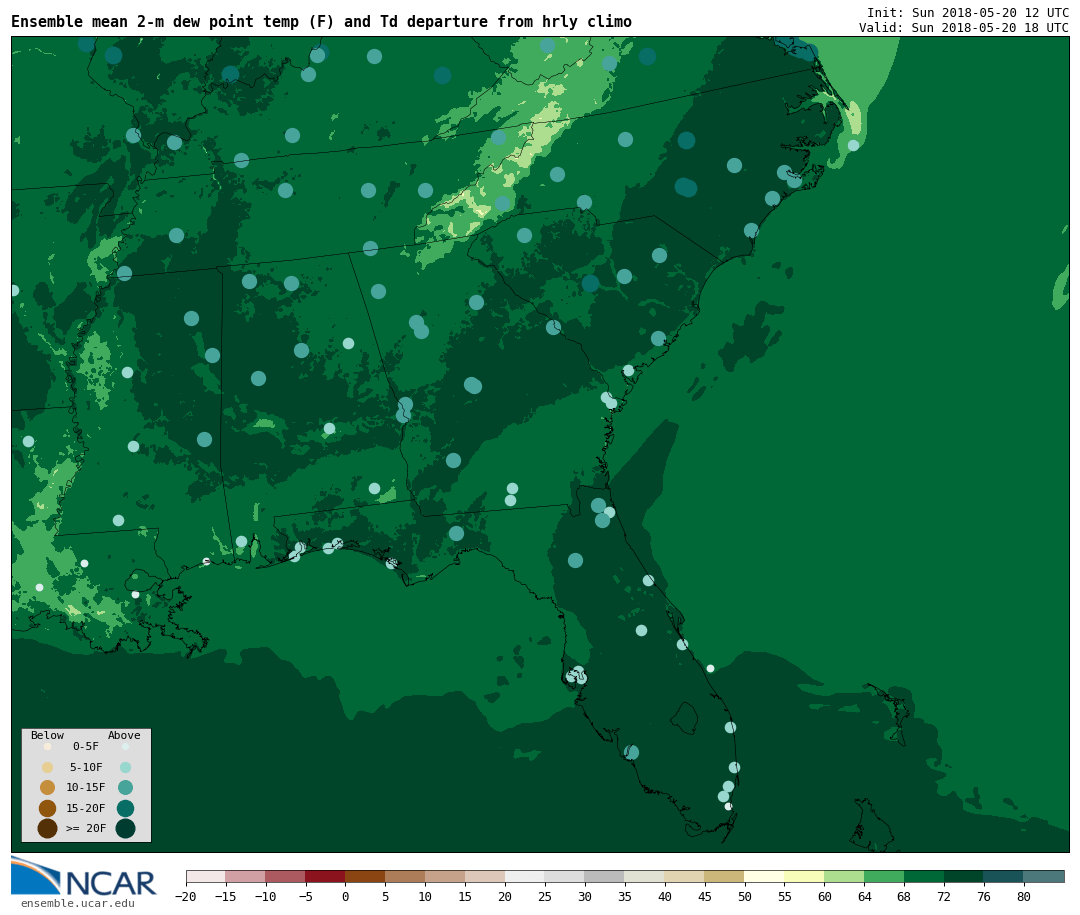Select the dark red -5 to 0 swatch
Image resolution: width=1080 pixels, height=915 pixels.
325,876
